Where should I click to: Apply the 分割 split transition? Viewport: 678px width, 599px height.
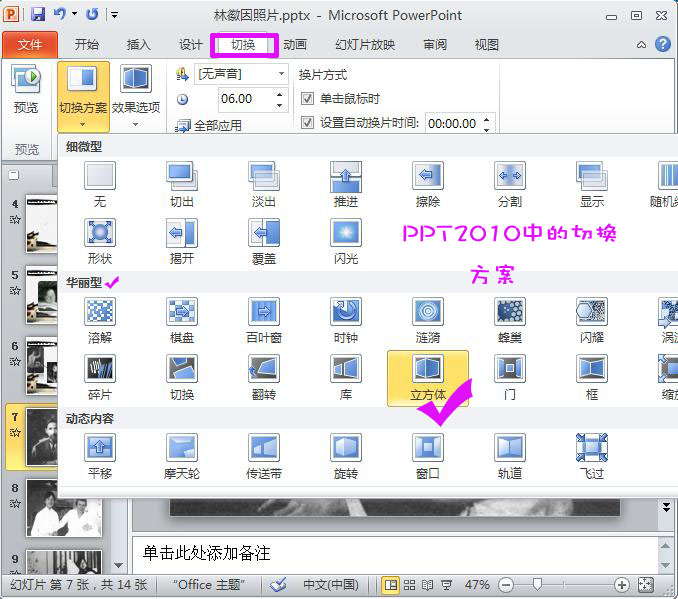click(x=510, y=185)
